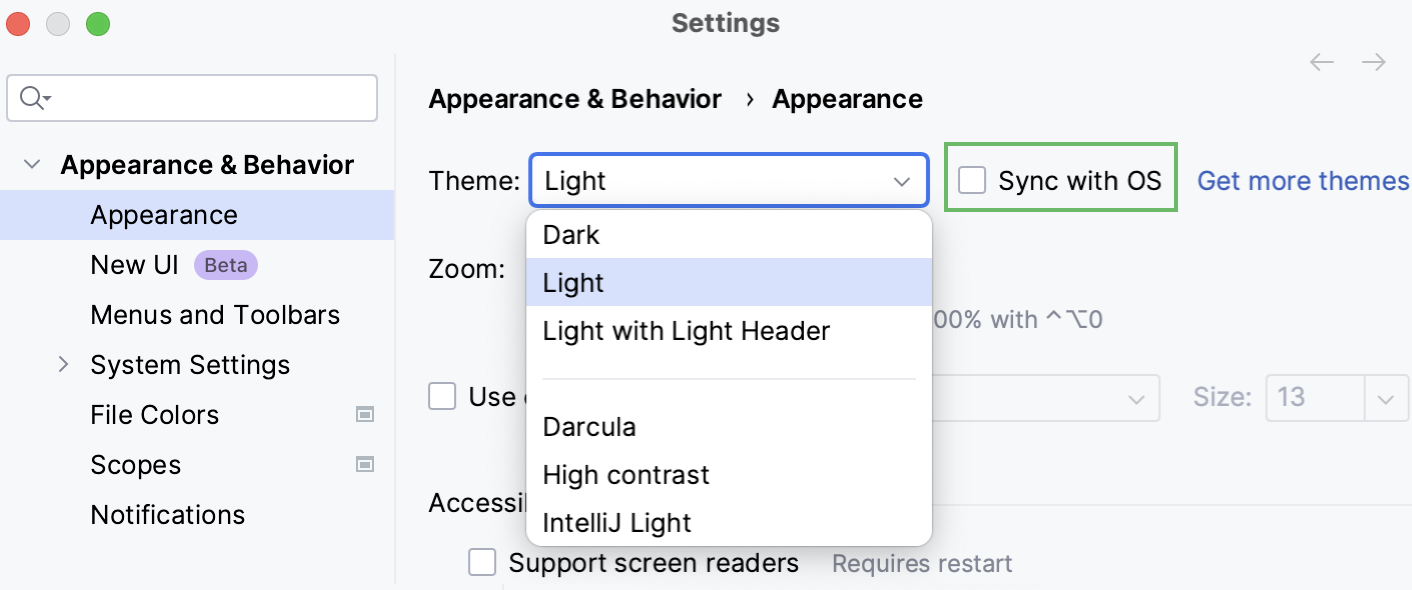Open the Get more themes link
The image size is (1412, 590).
(x=1302, y=181)
